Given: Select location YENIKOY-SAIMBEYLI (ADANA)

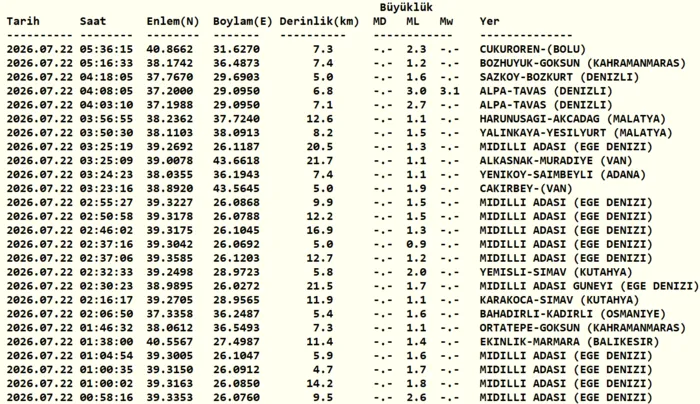Looking at the screenshot, I should pos(562,175).
